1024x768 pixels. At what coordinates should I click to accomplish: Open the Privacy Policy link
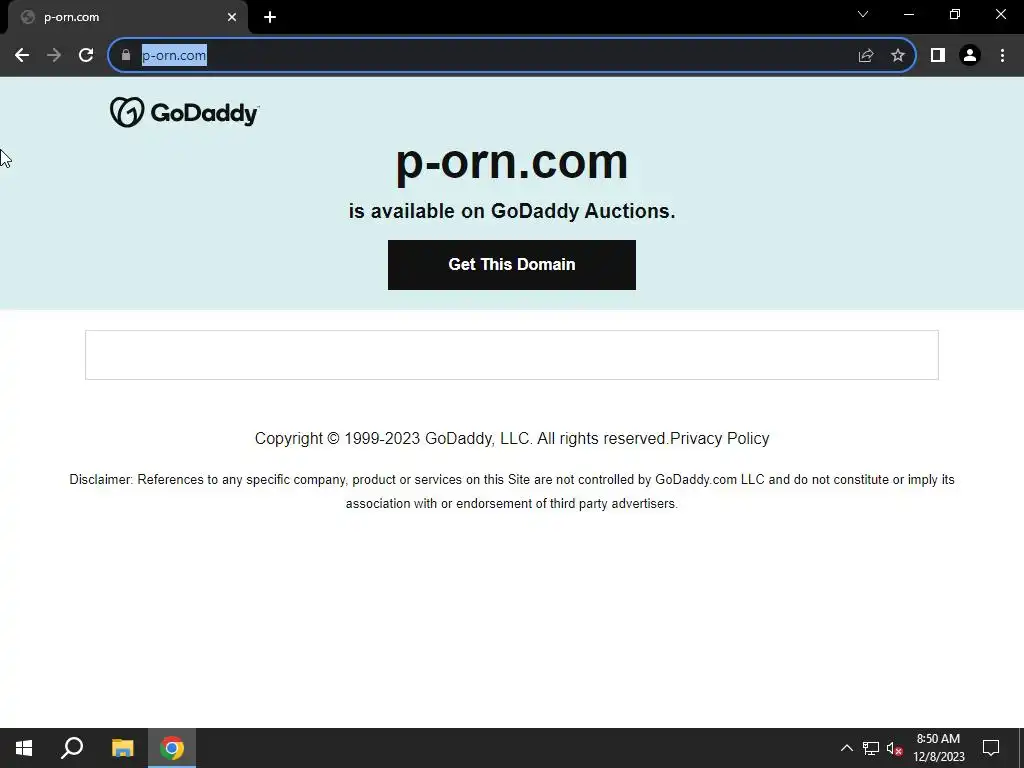pos(719,438)
